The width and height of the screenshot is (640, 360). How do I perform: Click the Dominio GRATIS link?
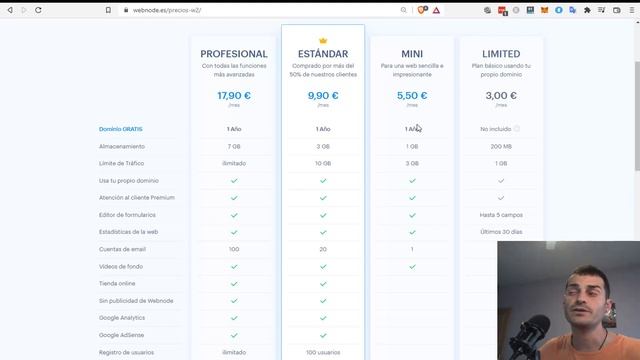(120, 129)
